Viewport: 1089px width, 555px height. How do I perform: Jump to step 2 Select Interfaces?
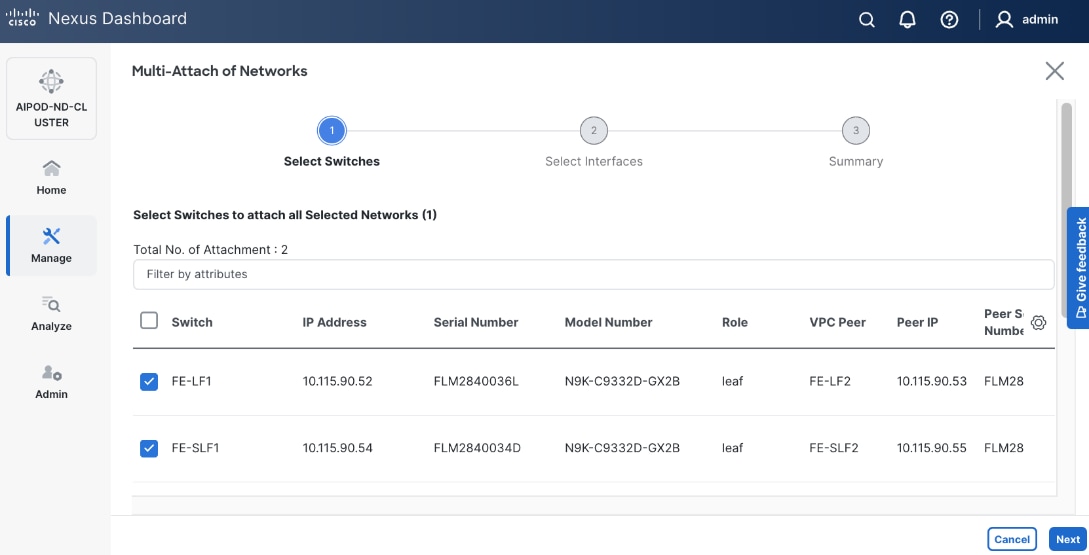point(593,131)
